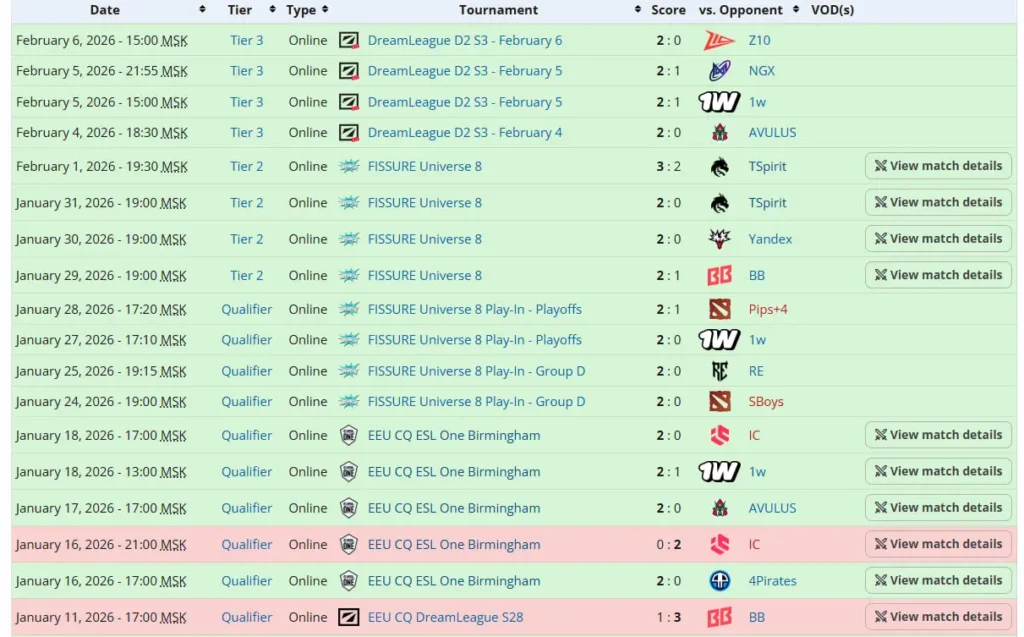Click the 4Pirates team logo icon
Image resolution: width=1024 pixels, height=637 pixels.
pyautogui.click(x=719, y=581)
